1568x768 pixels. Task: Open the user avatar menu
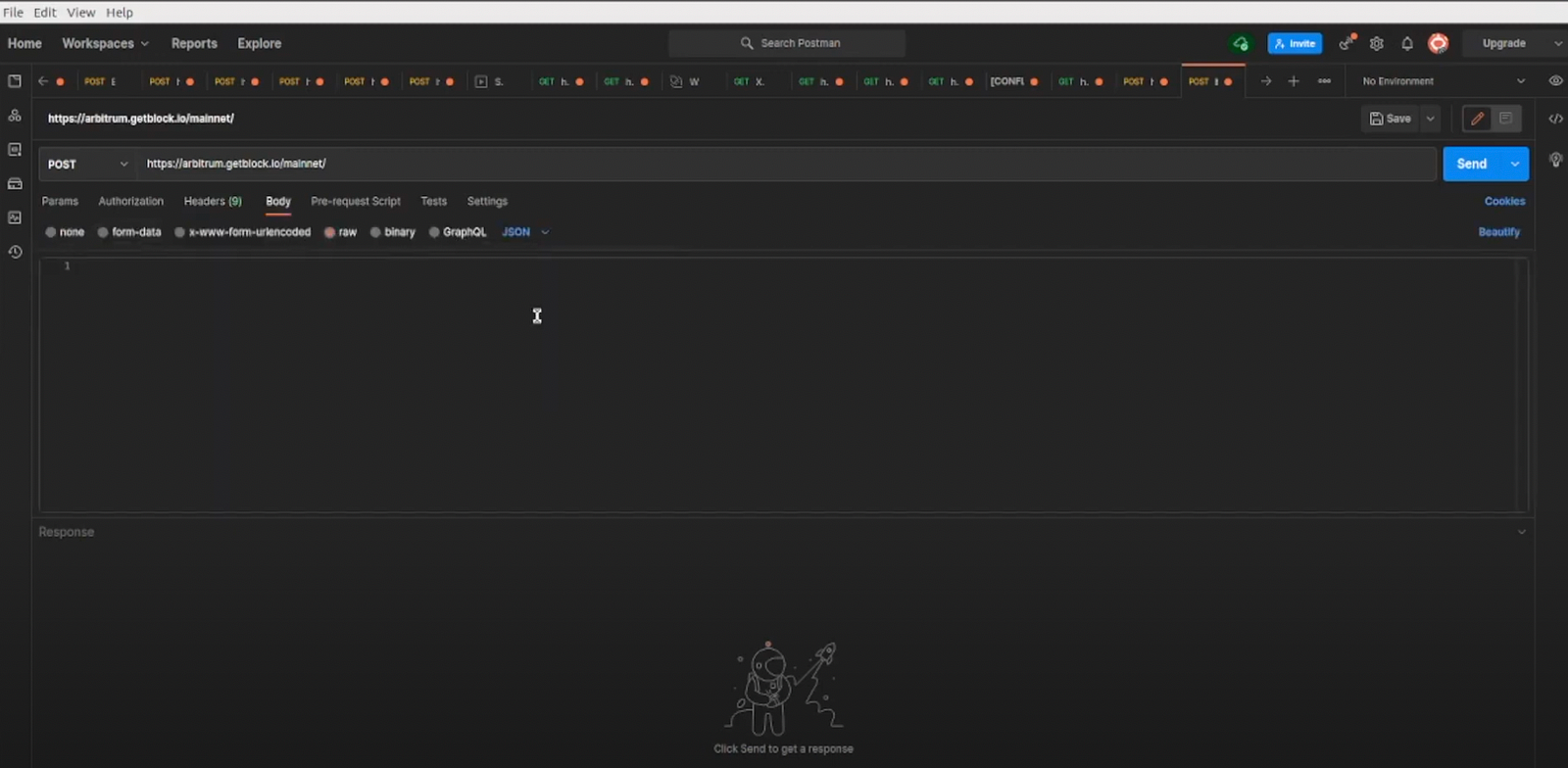pyautogui.click(x=1438, y=43)
